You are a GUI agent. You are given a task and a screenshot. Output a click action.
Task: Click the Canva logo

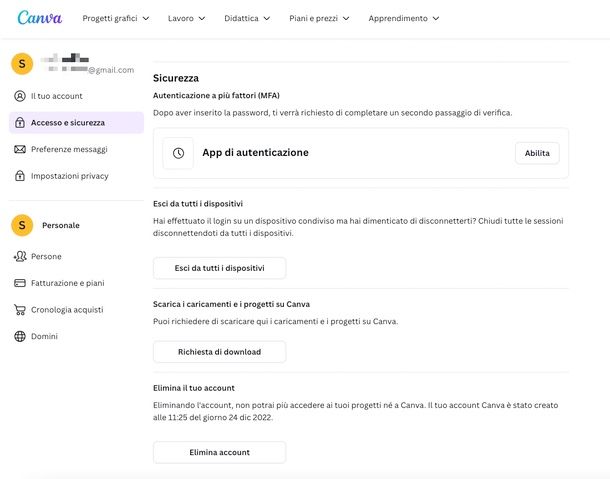tap(40, 18)
